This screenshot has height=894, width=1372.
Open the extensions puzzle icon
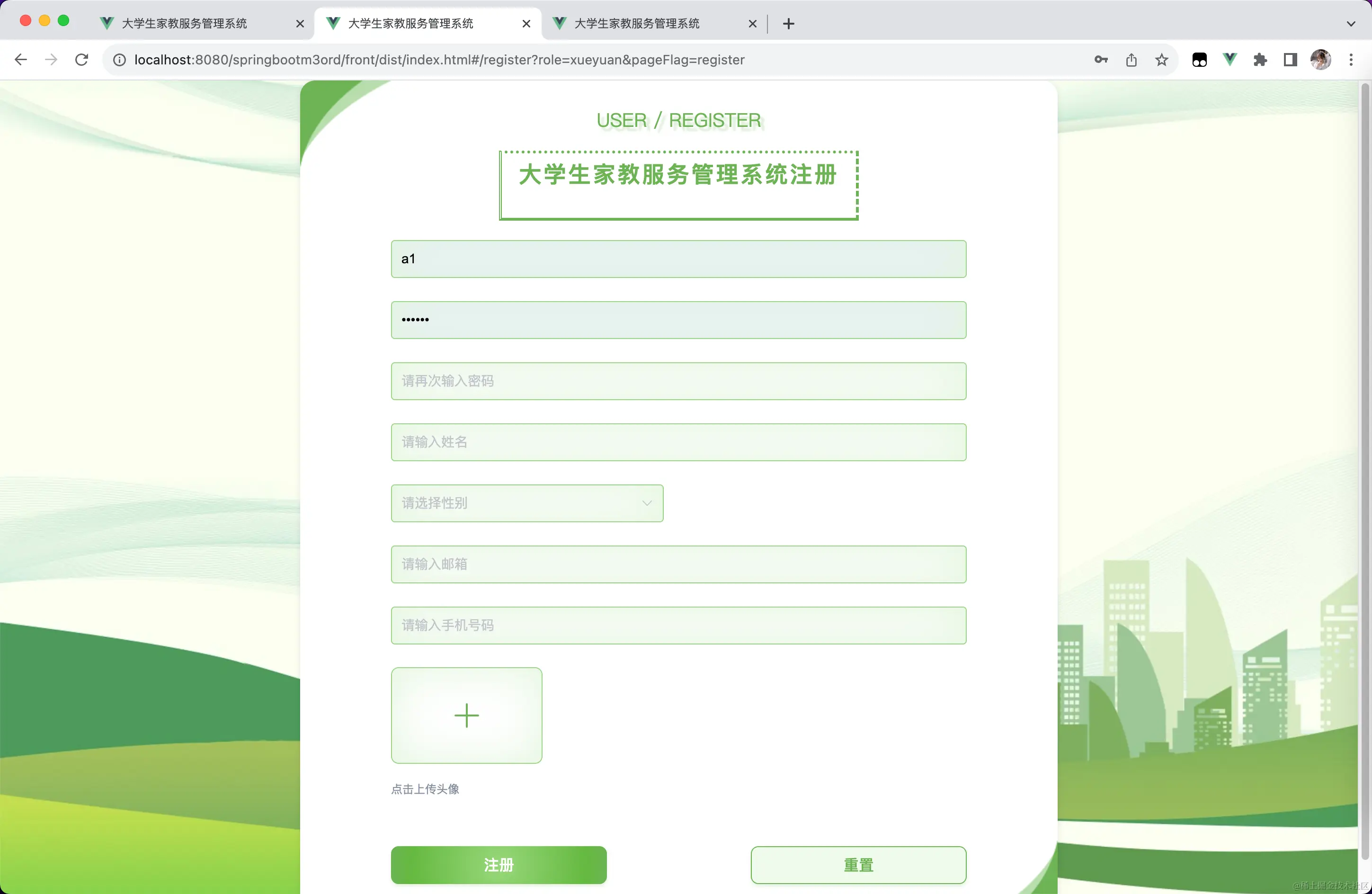click(1260, 60)
